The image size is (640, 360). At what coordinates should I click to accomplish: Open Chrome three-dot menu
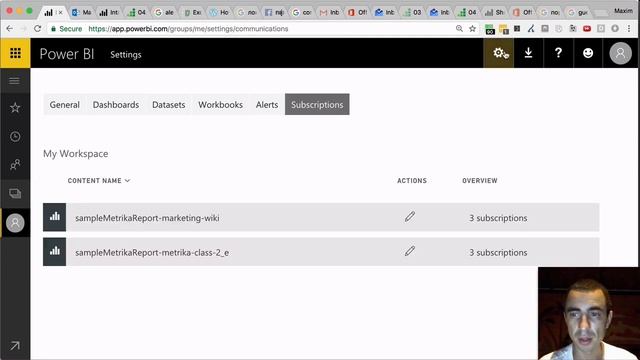[x=629, y=29]
